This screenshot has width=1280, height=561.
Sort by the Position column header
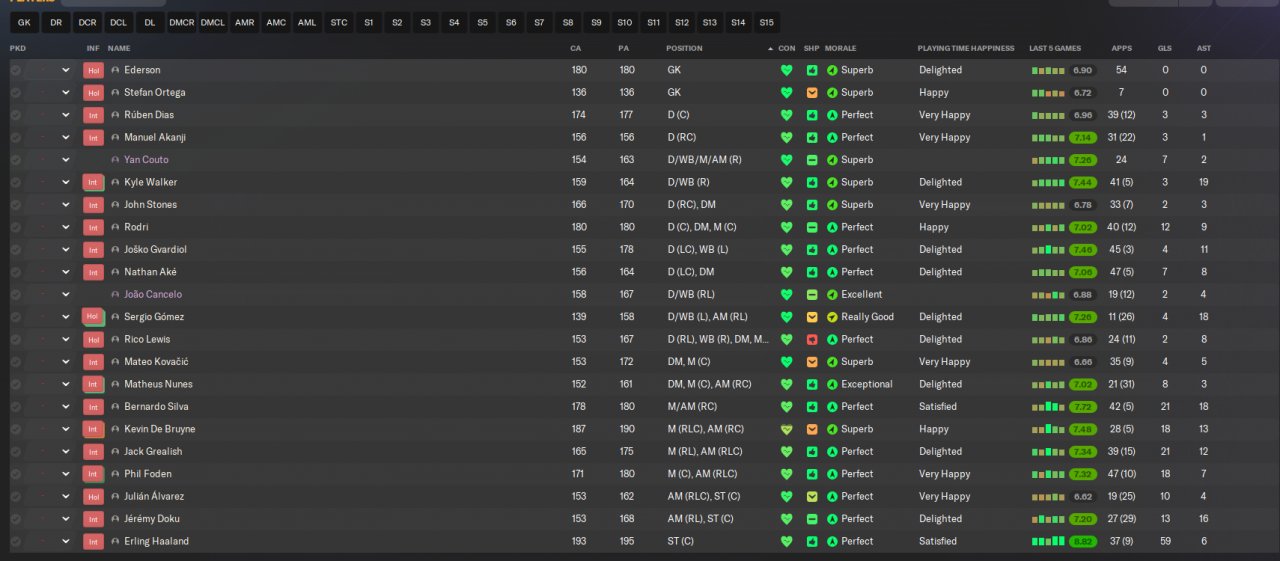pyautogui.click(x=684, y=48)
